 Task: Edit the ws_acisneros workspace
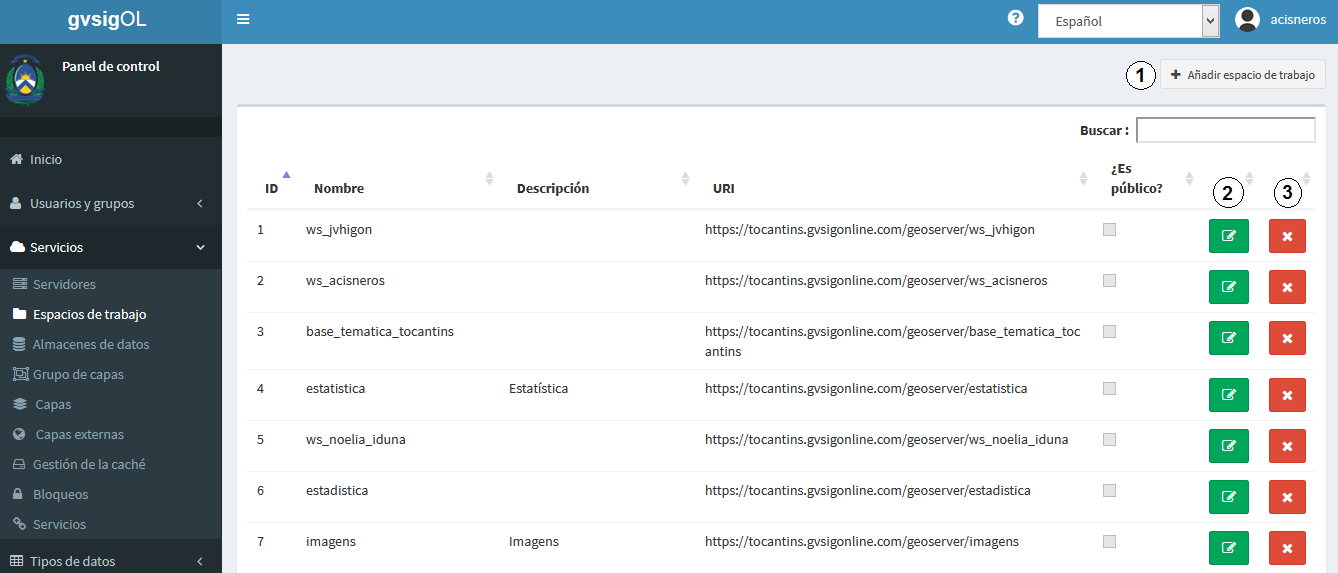1229,287
